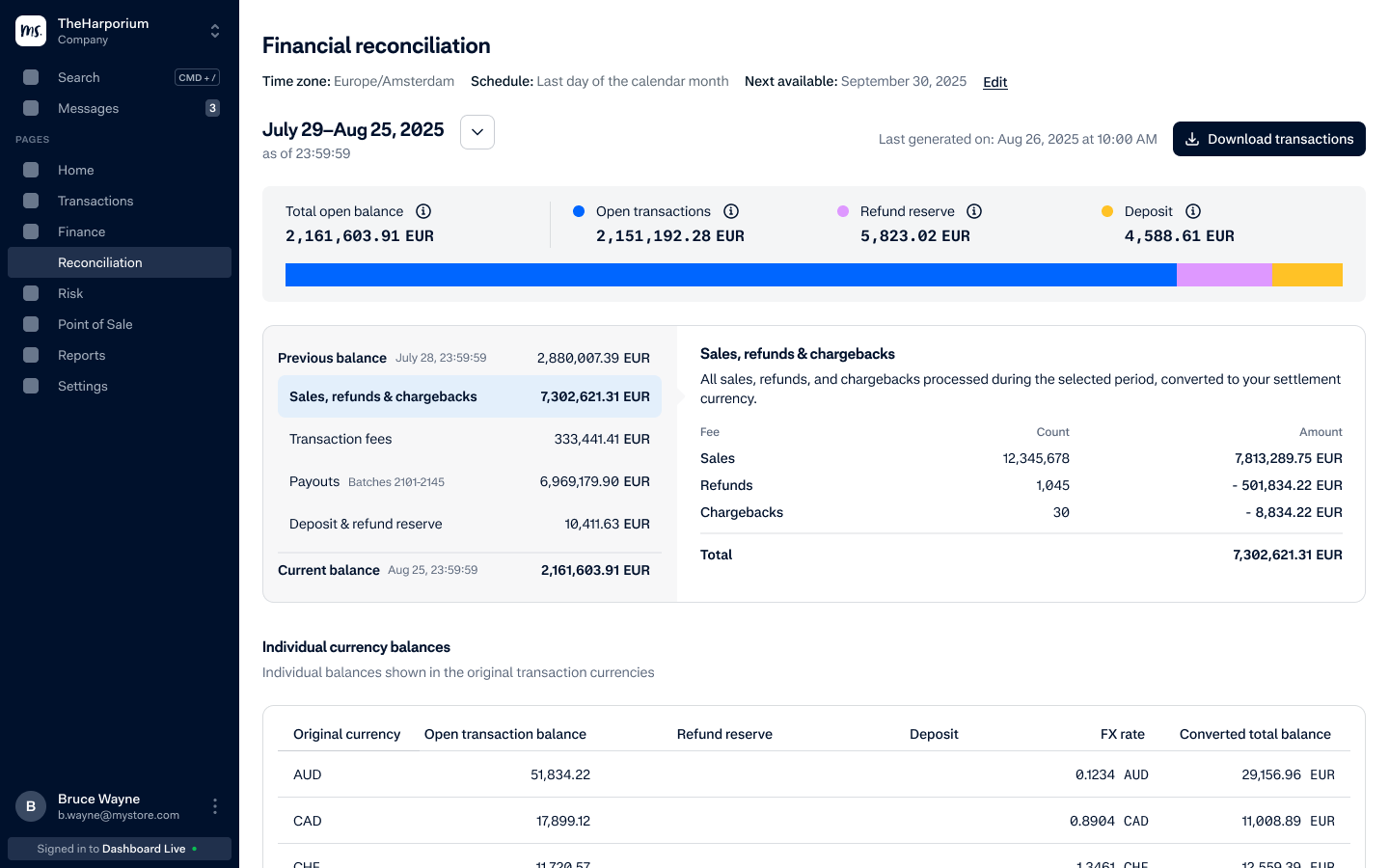Click the Signed in to Dashboard Live badge
Screen dimensions: 1389x868
(120, 849)
